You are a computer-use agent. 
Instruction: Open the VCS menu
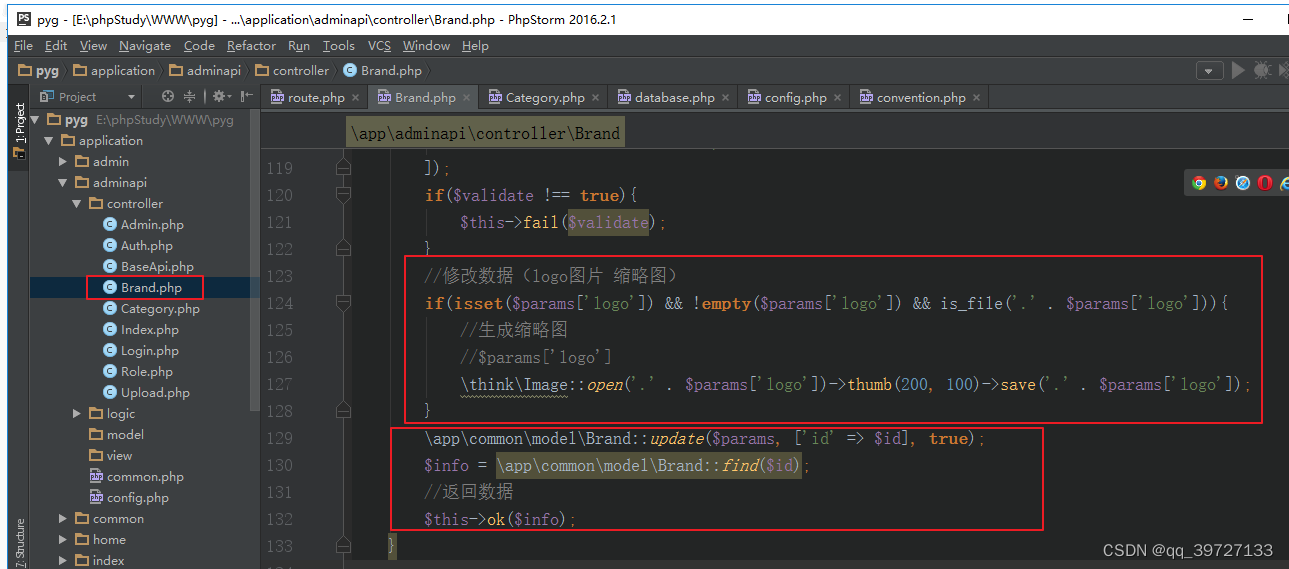[379, 46]
